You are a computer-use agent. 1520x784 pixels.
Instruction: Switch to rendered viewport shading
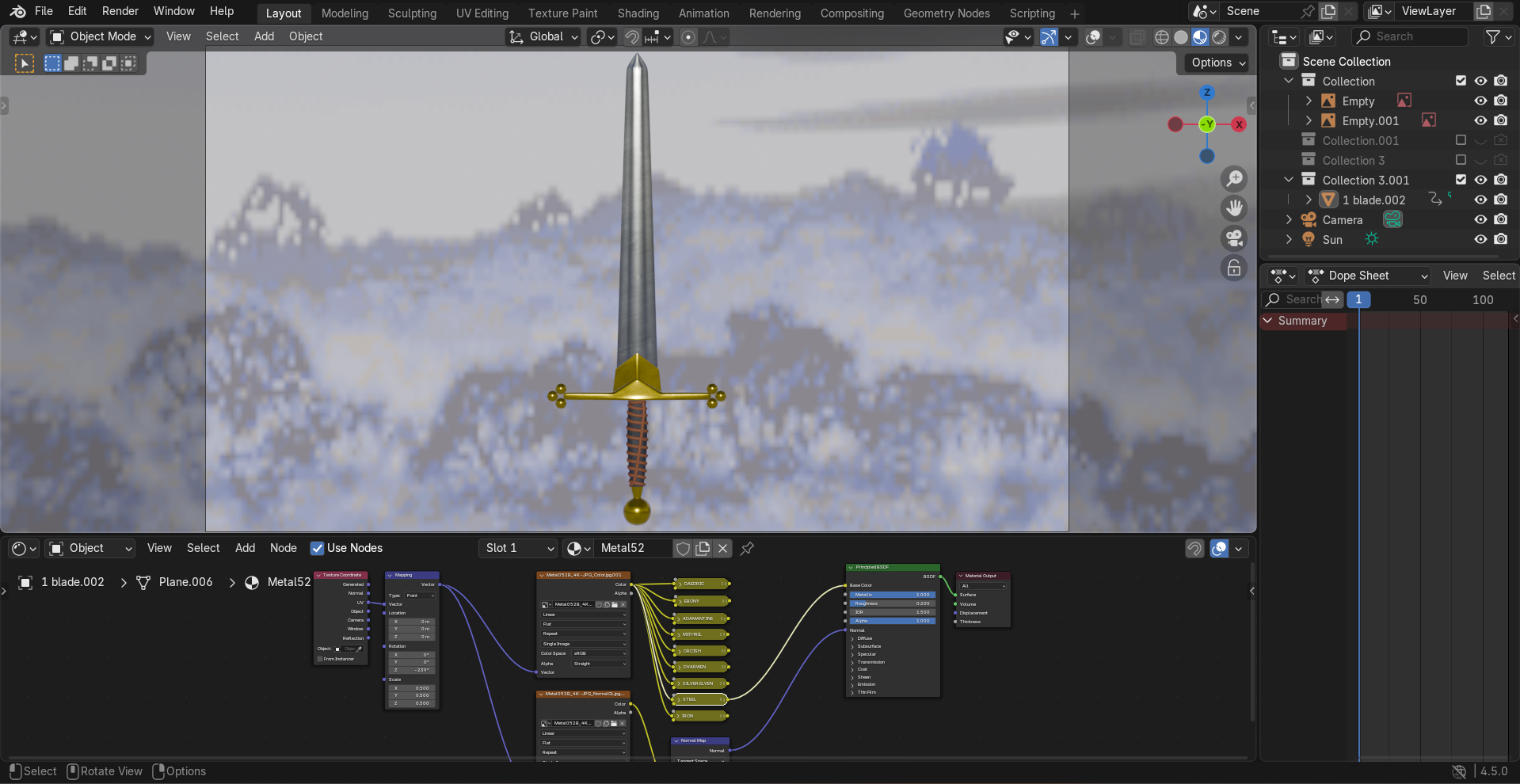(1220, 37)
